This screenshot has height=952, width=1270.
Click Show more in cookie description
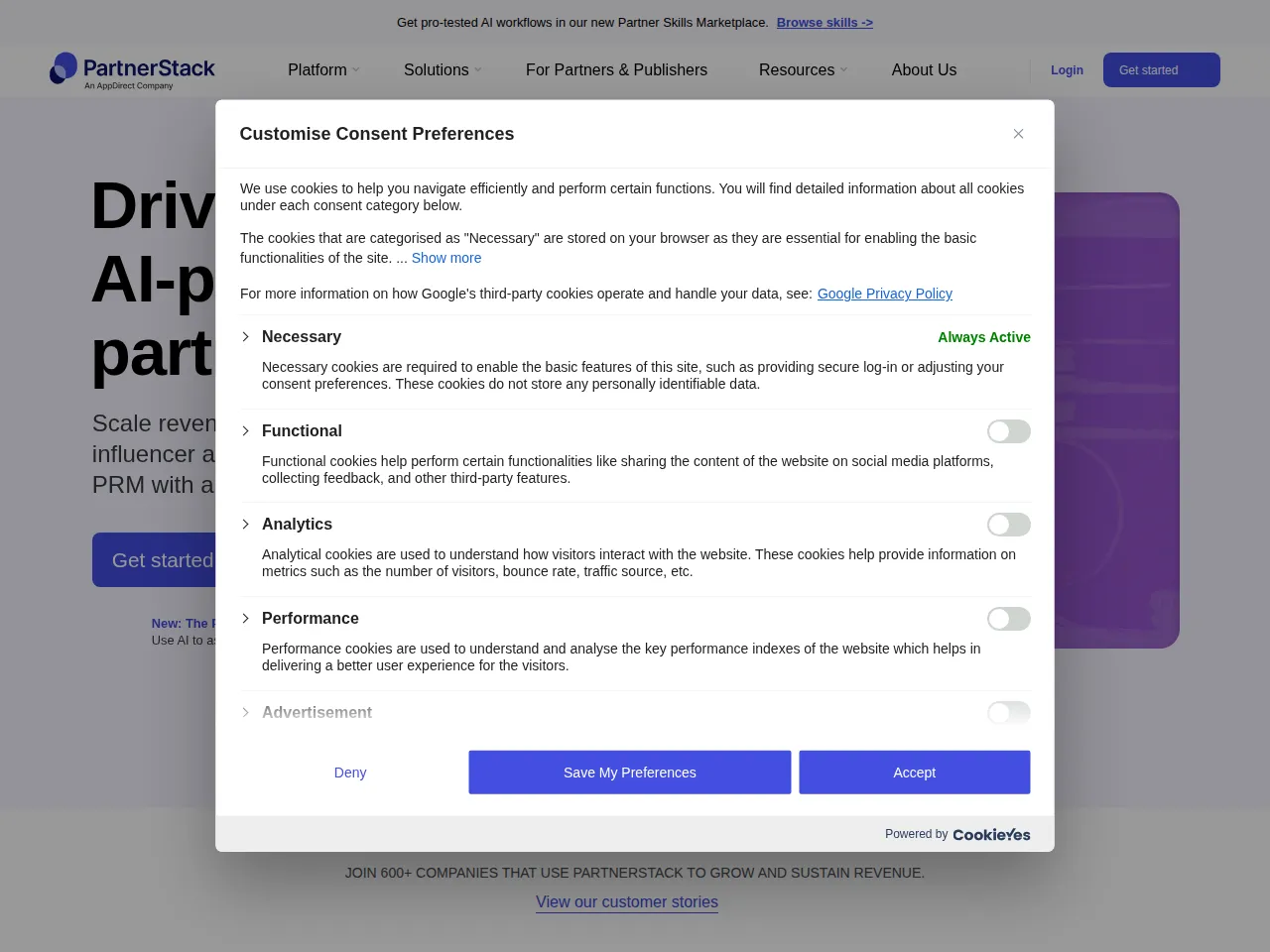tap(446, 258)
